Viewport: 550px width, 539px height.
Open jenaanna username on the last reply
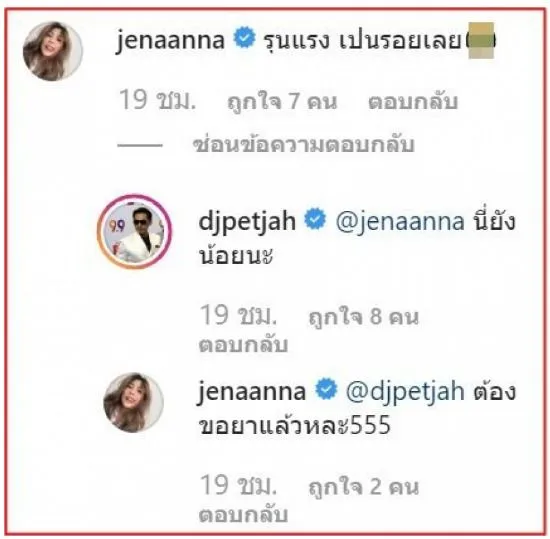251,392
